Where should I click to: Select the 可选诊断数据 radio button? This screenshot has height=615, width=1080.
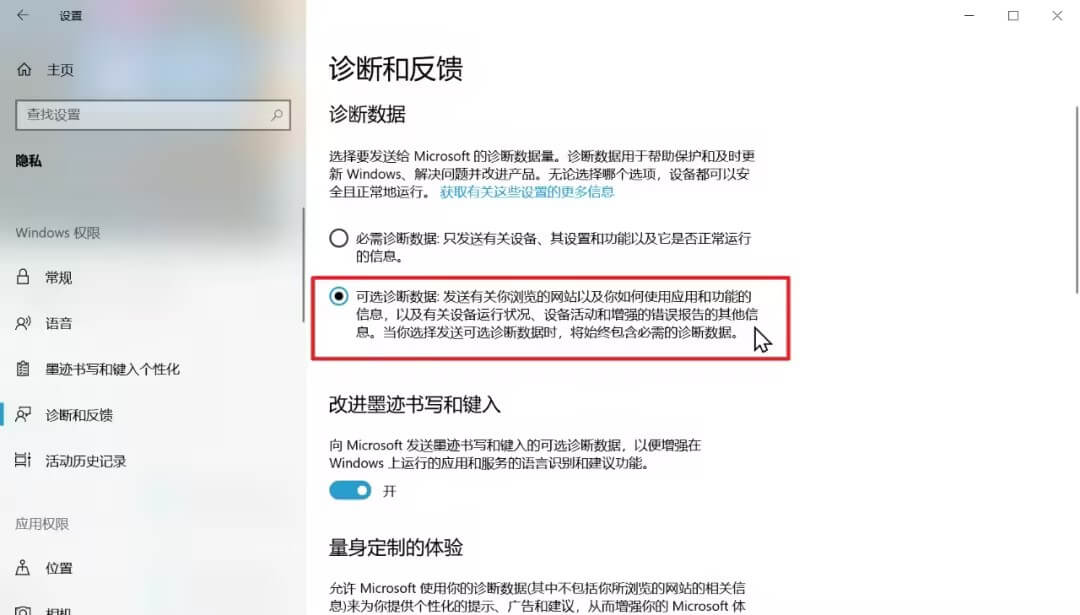tap(338, 296)
